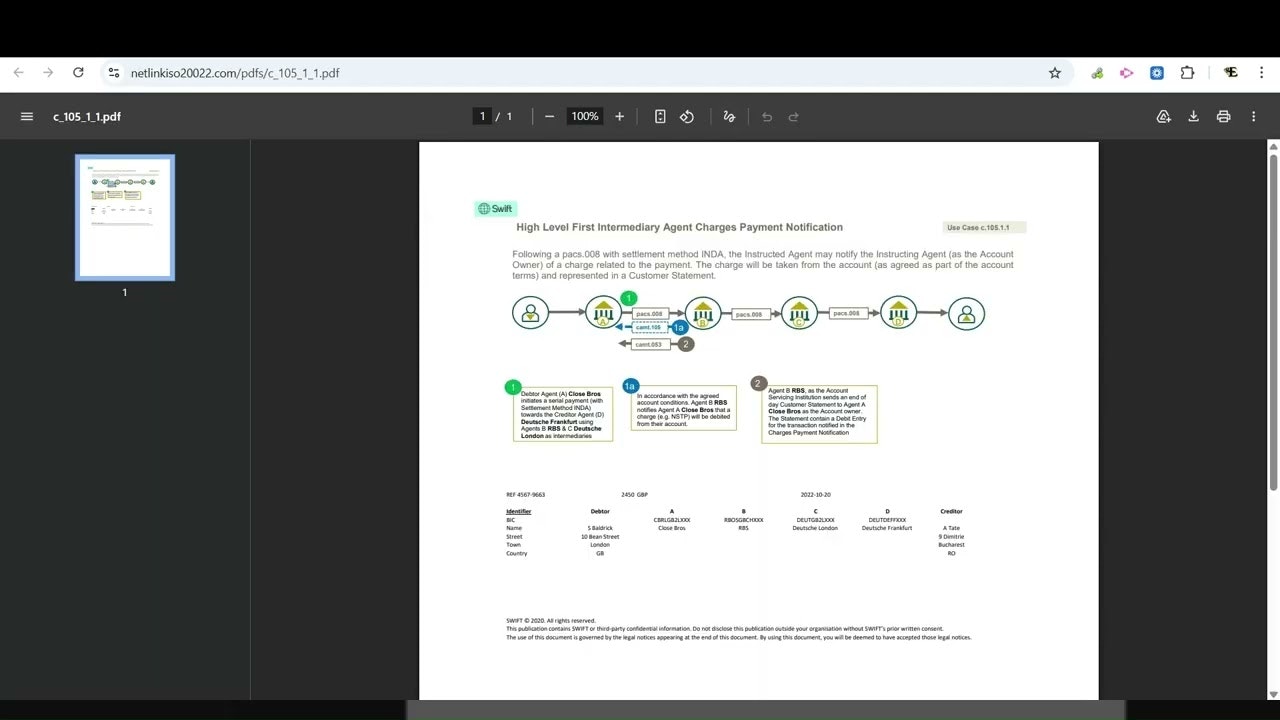Click the browser Back arrow
Screen dimensions: 1280x720
click(x=18, y=73)
